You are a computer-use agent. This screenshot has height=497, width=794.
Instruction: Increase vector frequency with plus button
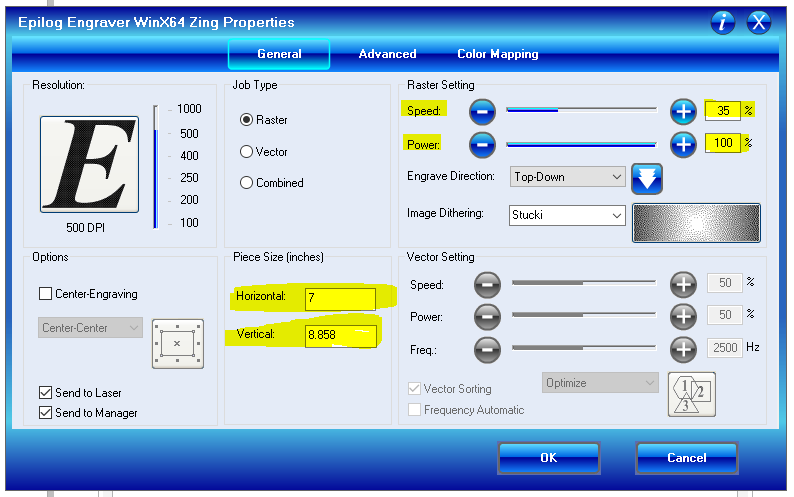tap(683, 350)
